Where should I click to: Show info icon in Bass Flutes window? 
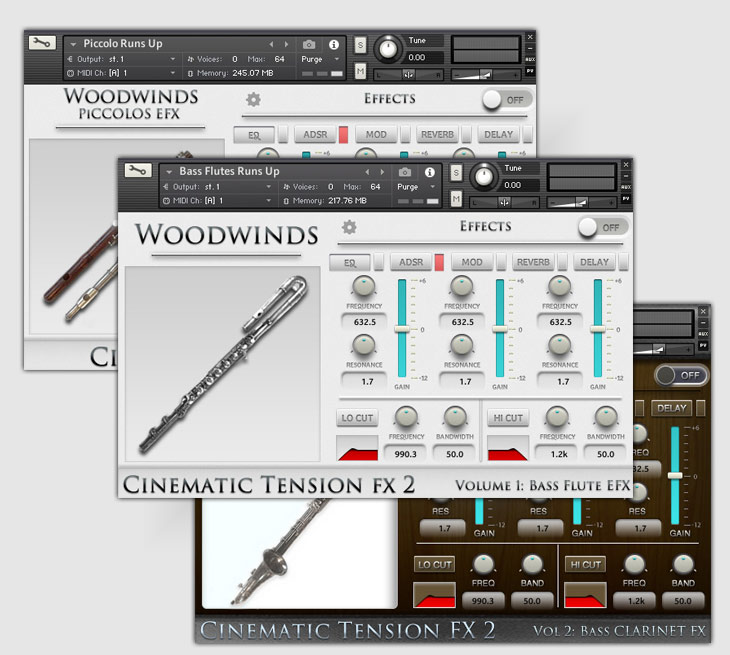(x=429, y=173)
